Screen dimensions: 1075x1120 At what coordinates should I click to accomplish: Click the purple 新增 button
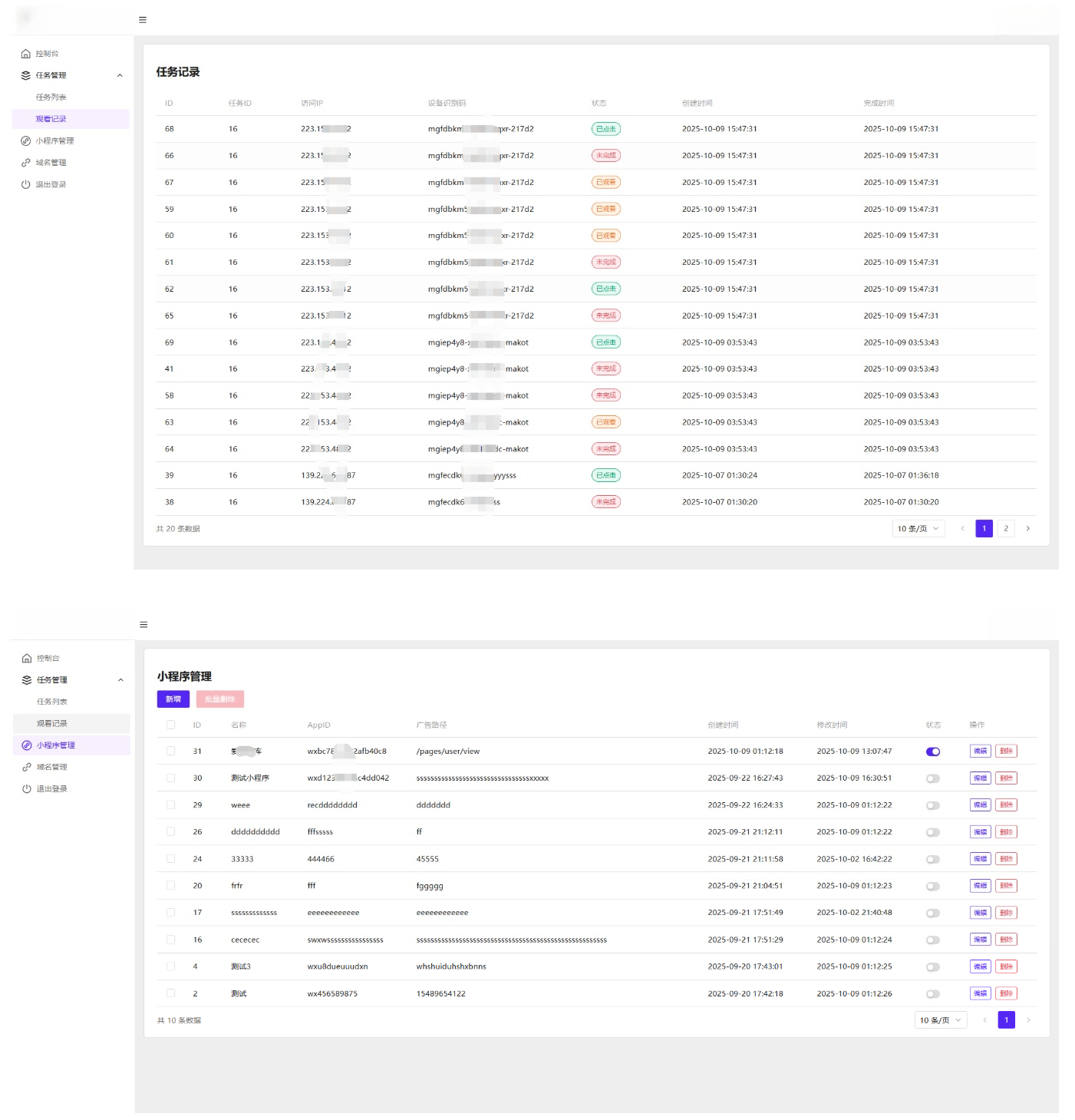(x=173, y=699)
